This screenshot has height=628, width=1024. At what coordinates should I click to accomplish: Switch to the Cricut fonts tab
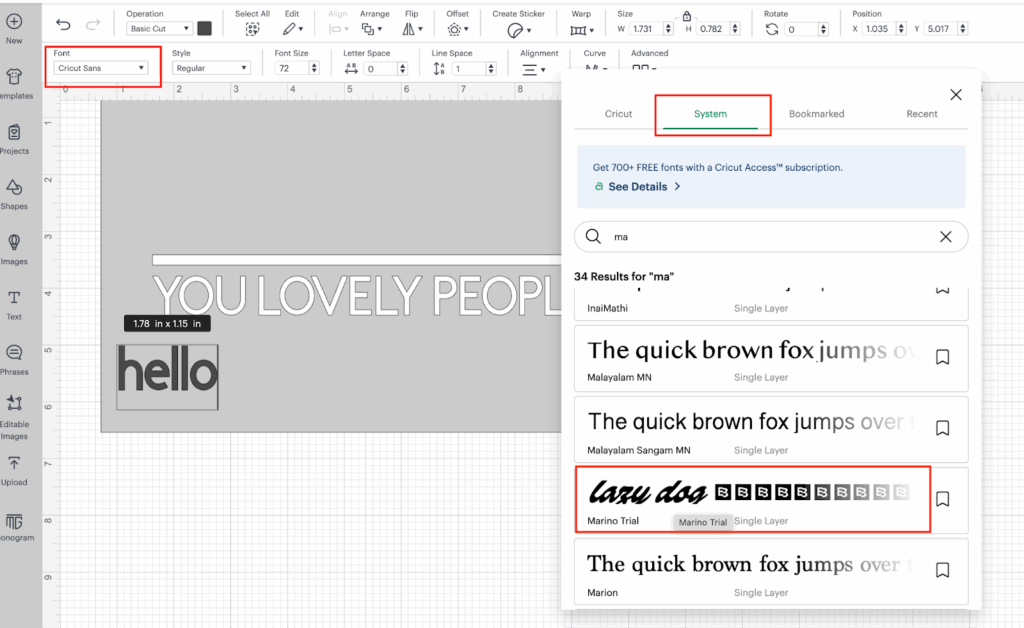(618, 114)
